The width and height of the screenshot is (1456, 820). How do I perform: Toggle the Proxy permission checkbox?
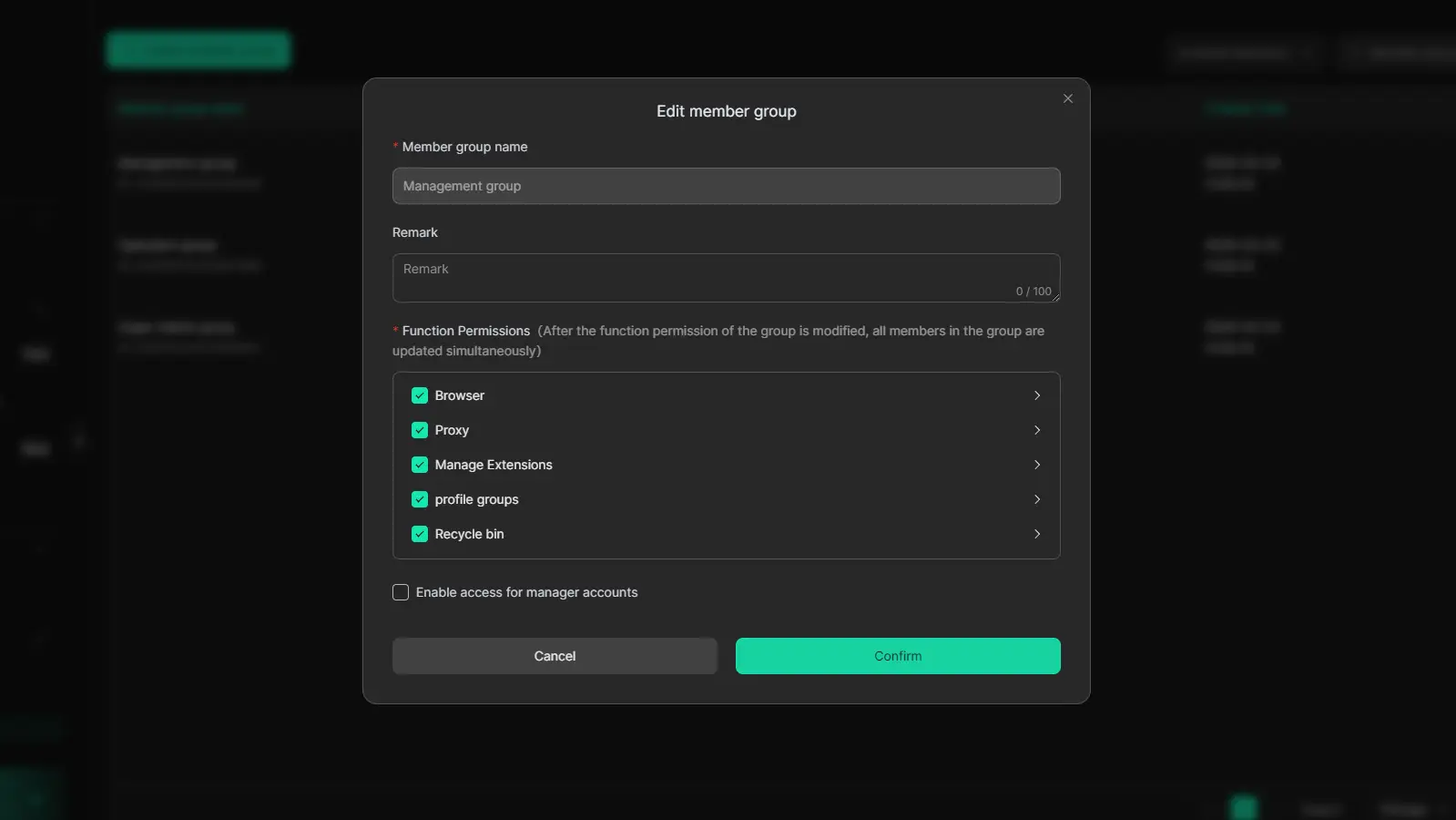click(x=419, y=430)
